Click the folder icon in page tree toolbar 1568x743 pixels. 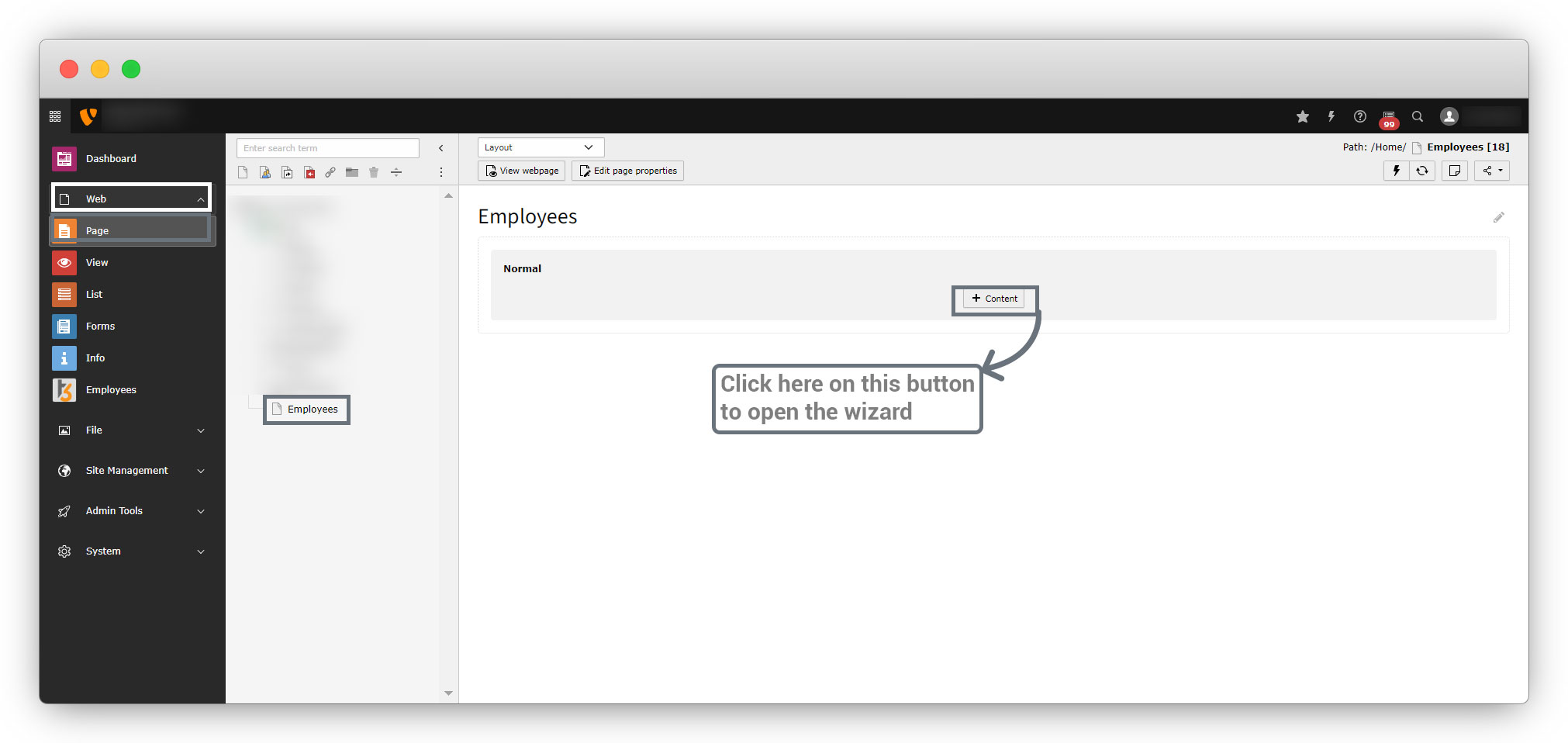352,172
